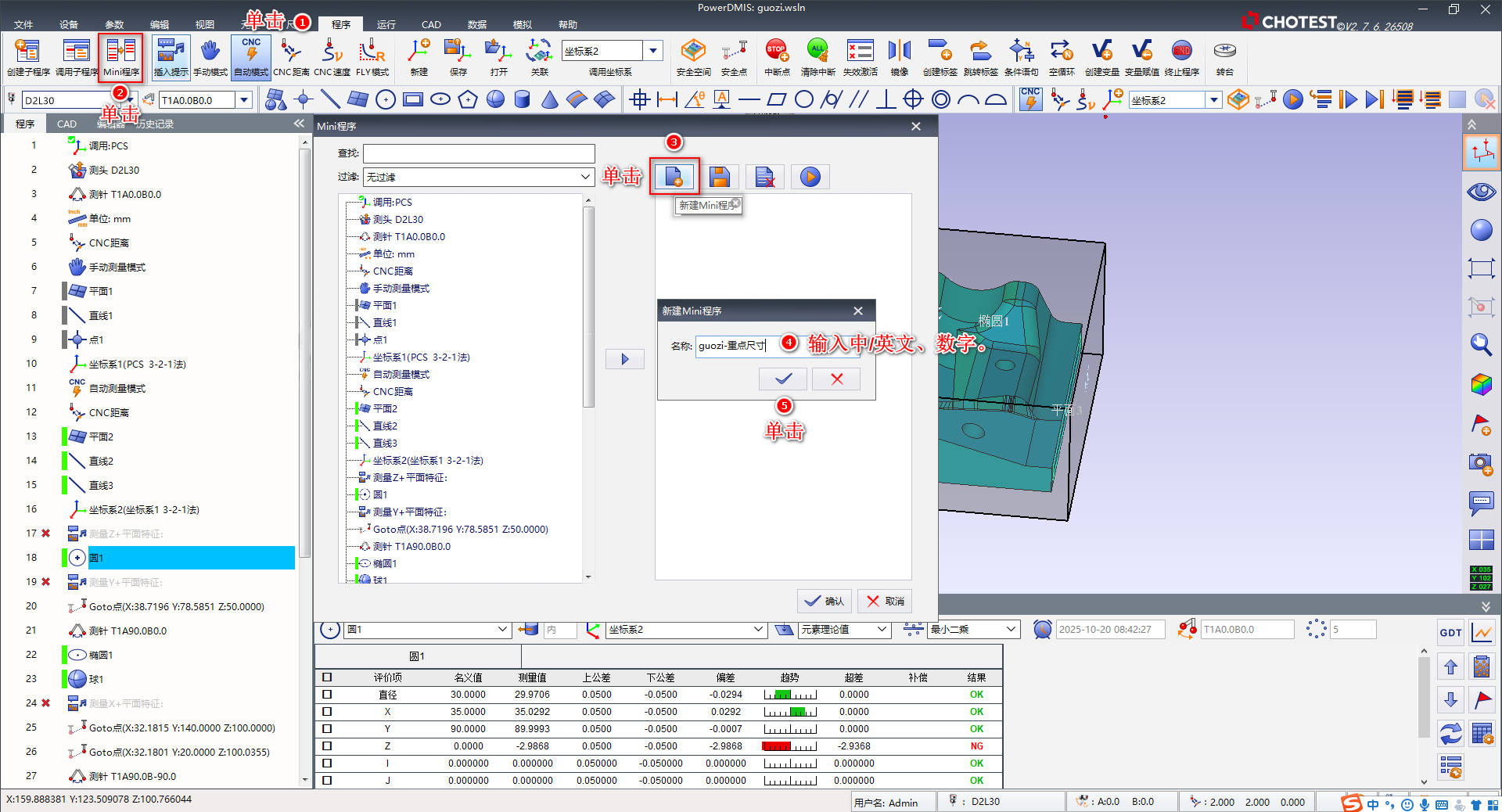
Task: Open the 圆1 feature dropdown in the bottom panel
Action: pyautogui.click(x=428, y=630)
